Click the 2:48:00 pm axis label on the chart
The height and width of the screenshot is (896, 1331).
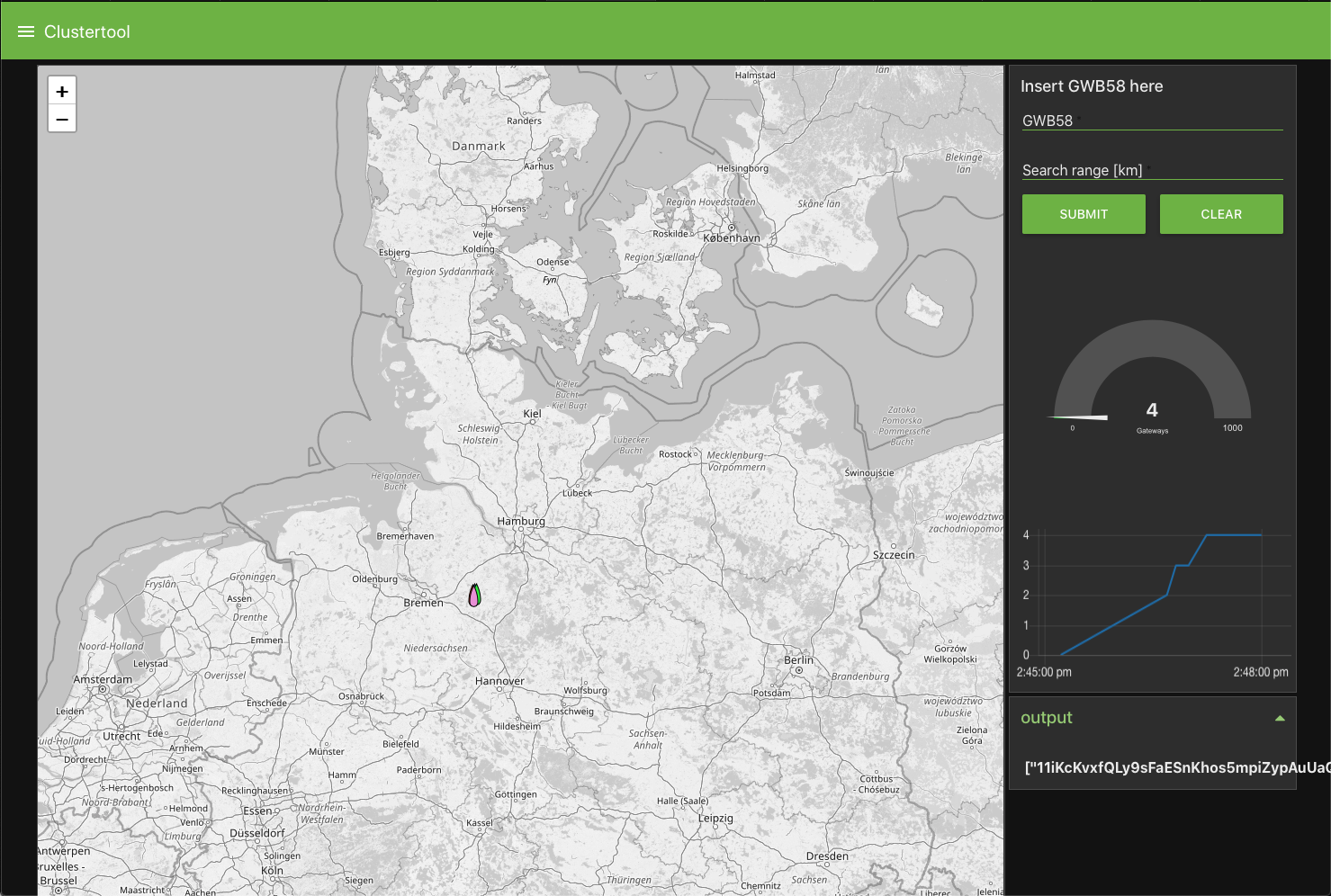1261,672
